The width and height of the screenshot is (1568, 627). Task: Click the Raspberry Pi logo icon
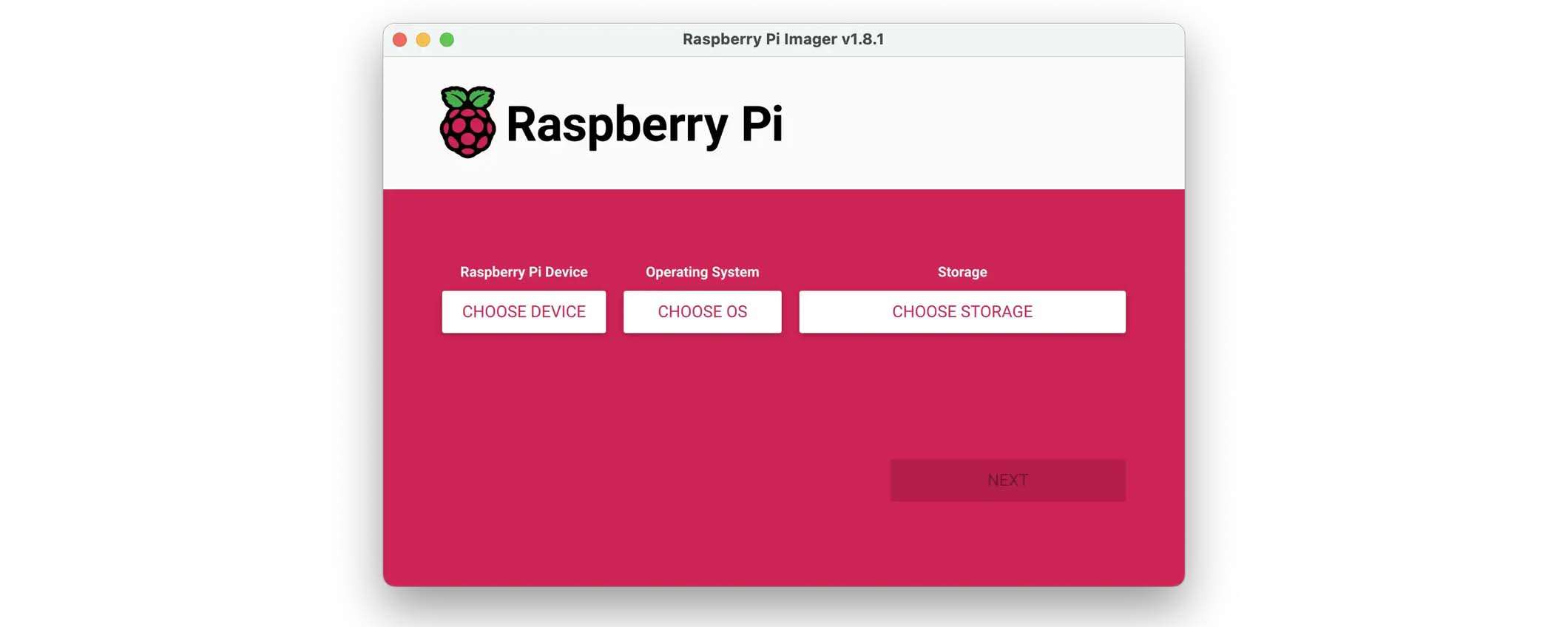point(467,122)
